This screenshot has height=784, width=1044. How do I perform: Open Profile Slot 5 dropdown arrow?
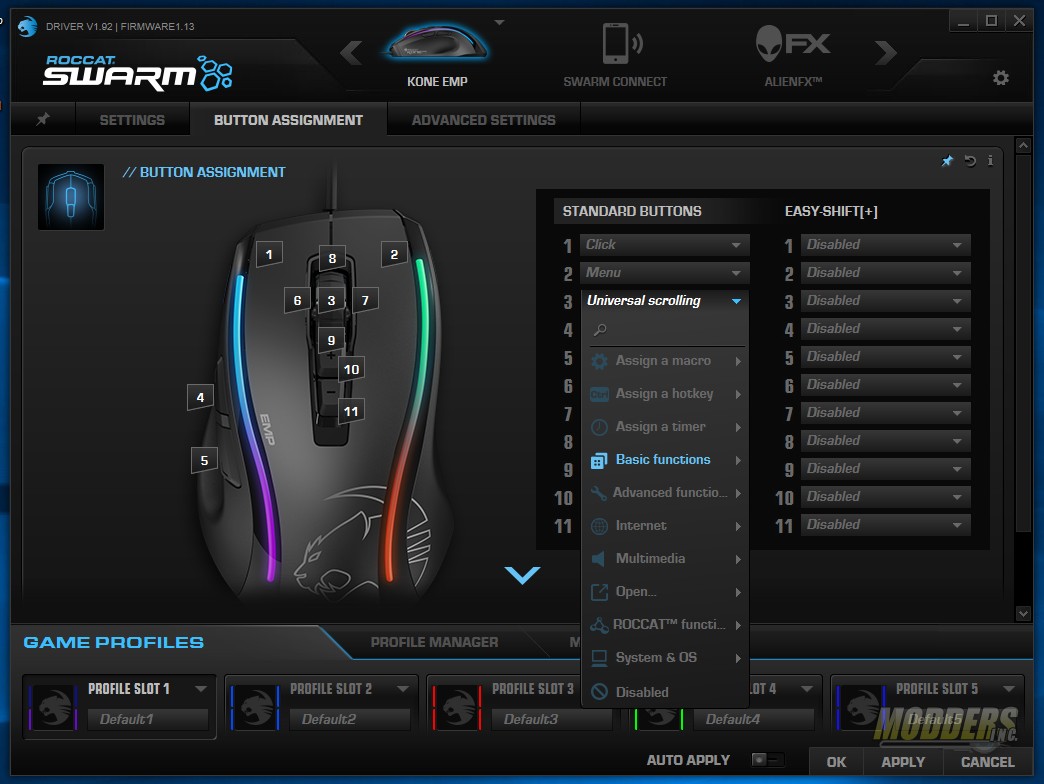1009,688
